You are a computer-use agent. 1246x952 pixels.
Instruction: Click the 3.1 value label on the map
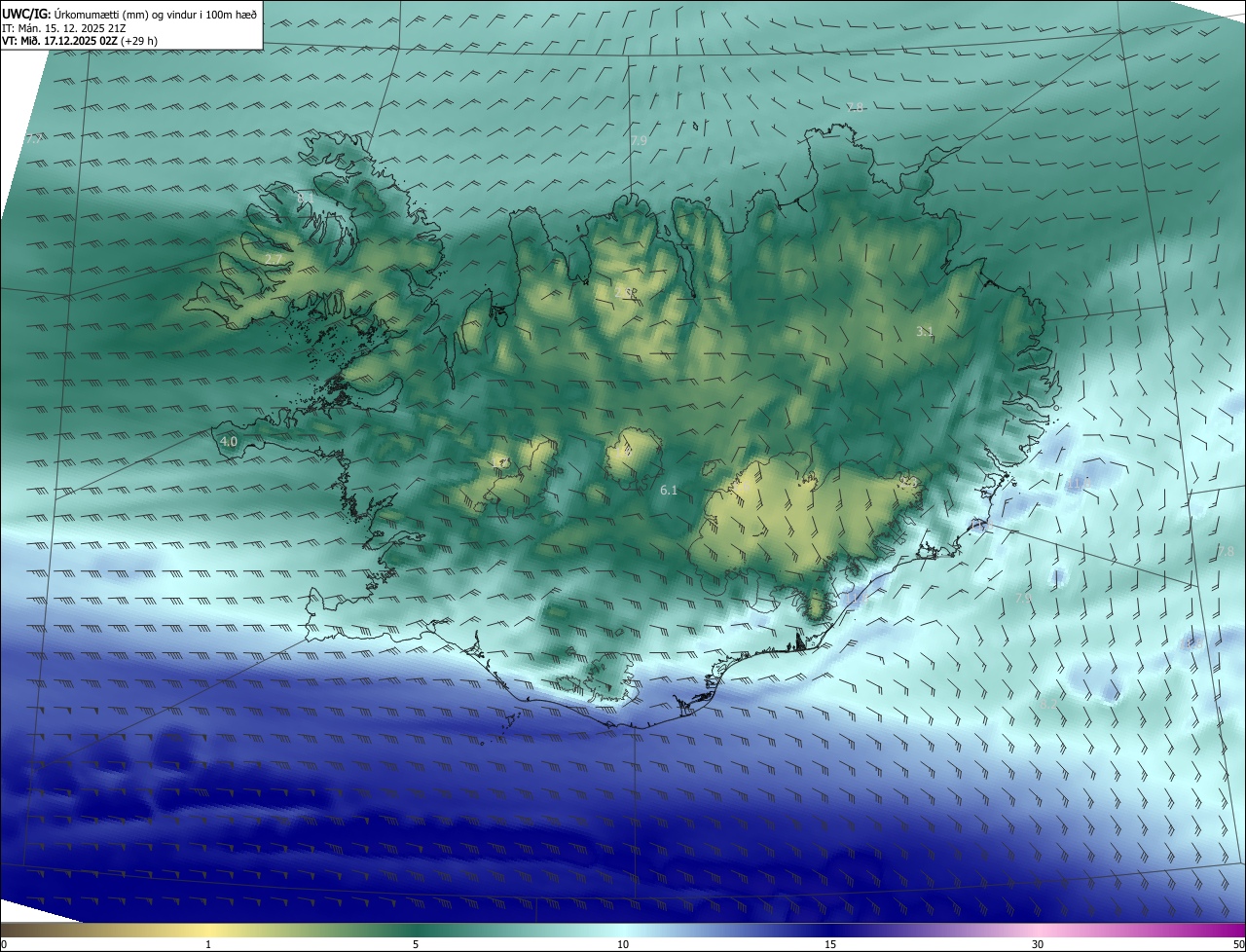click(925, 331)
